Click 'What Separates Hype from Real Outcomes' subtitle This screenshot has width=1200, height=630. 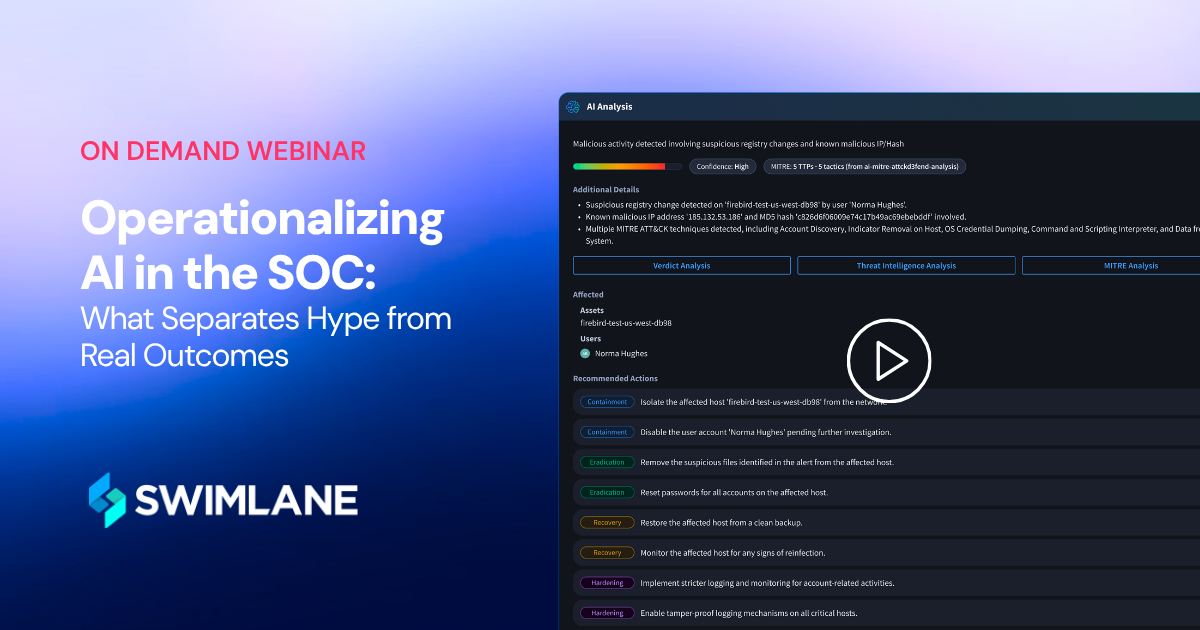pyautogui.click(x=266, y=338)
